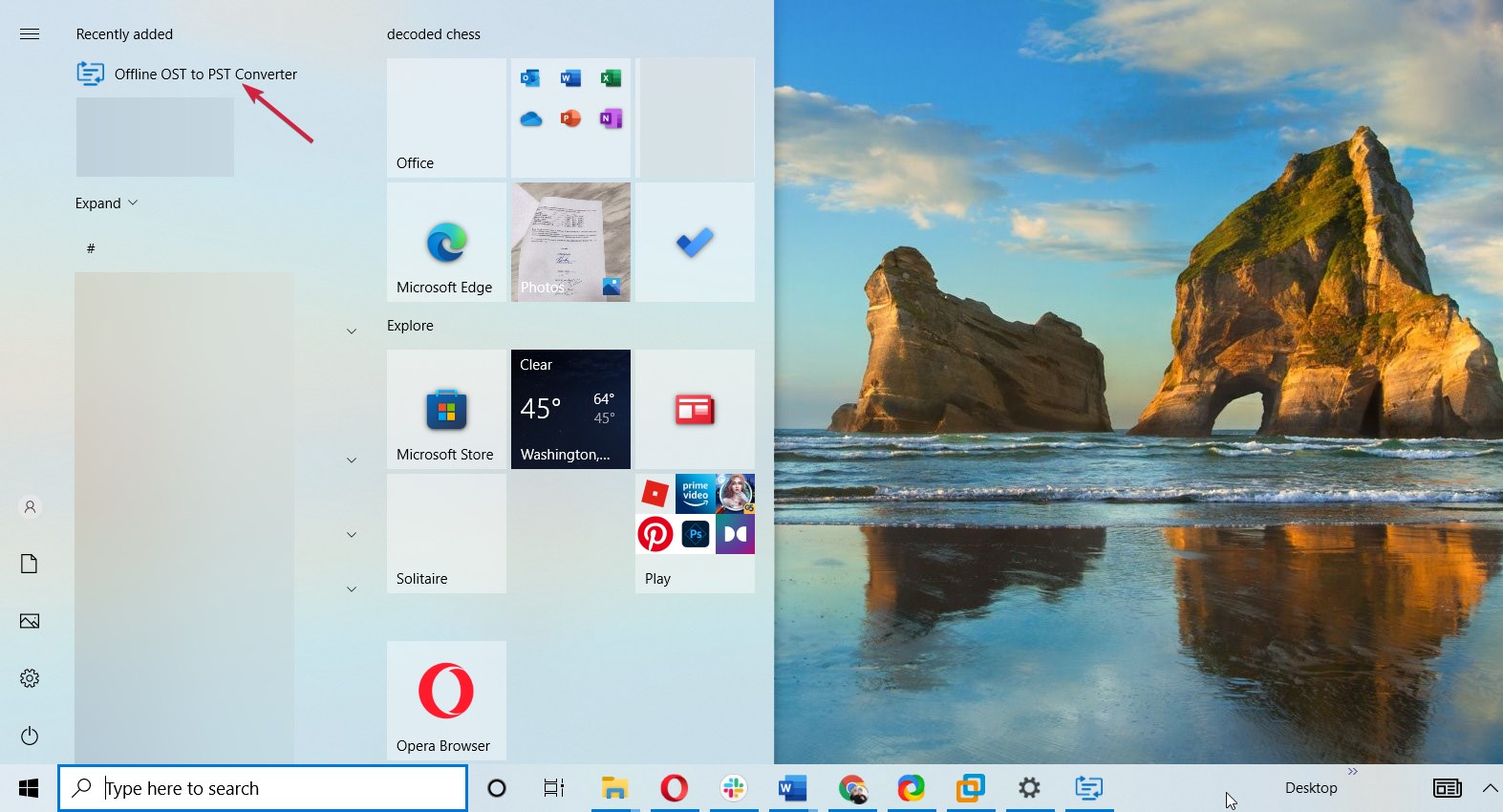Click the Windows Start button
Screen dimensions: 1503x812
[29, 788]
